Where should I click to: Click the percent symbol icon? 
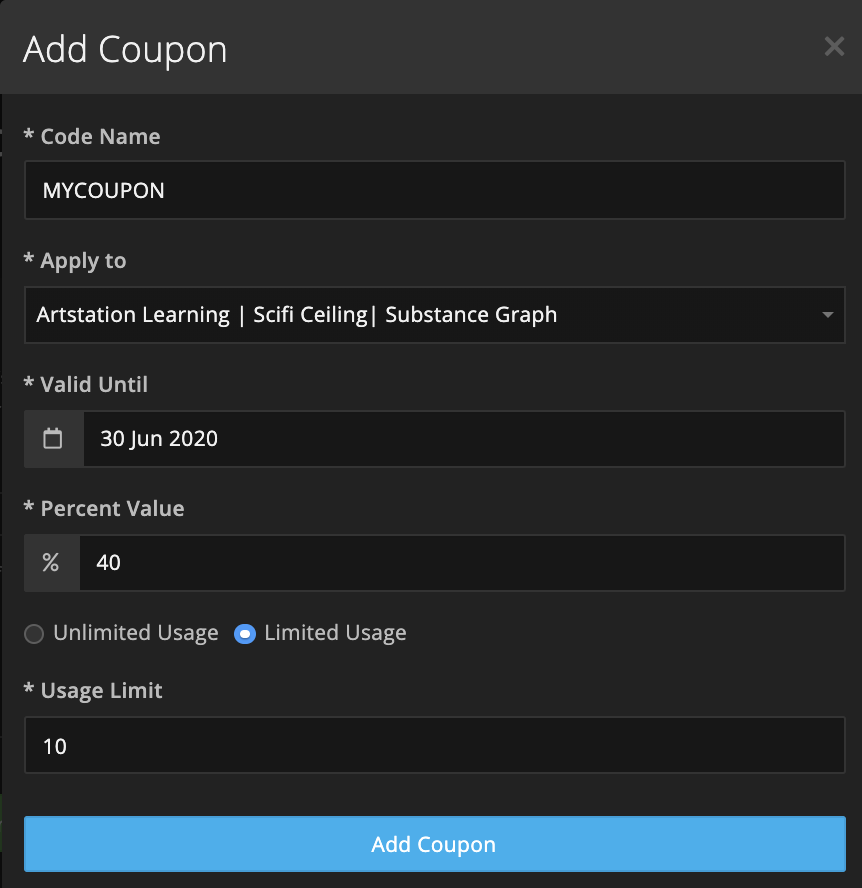(51, 562)
